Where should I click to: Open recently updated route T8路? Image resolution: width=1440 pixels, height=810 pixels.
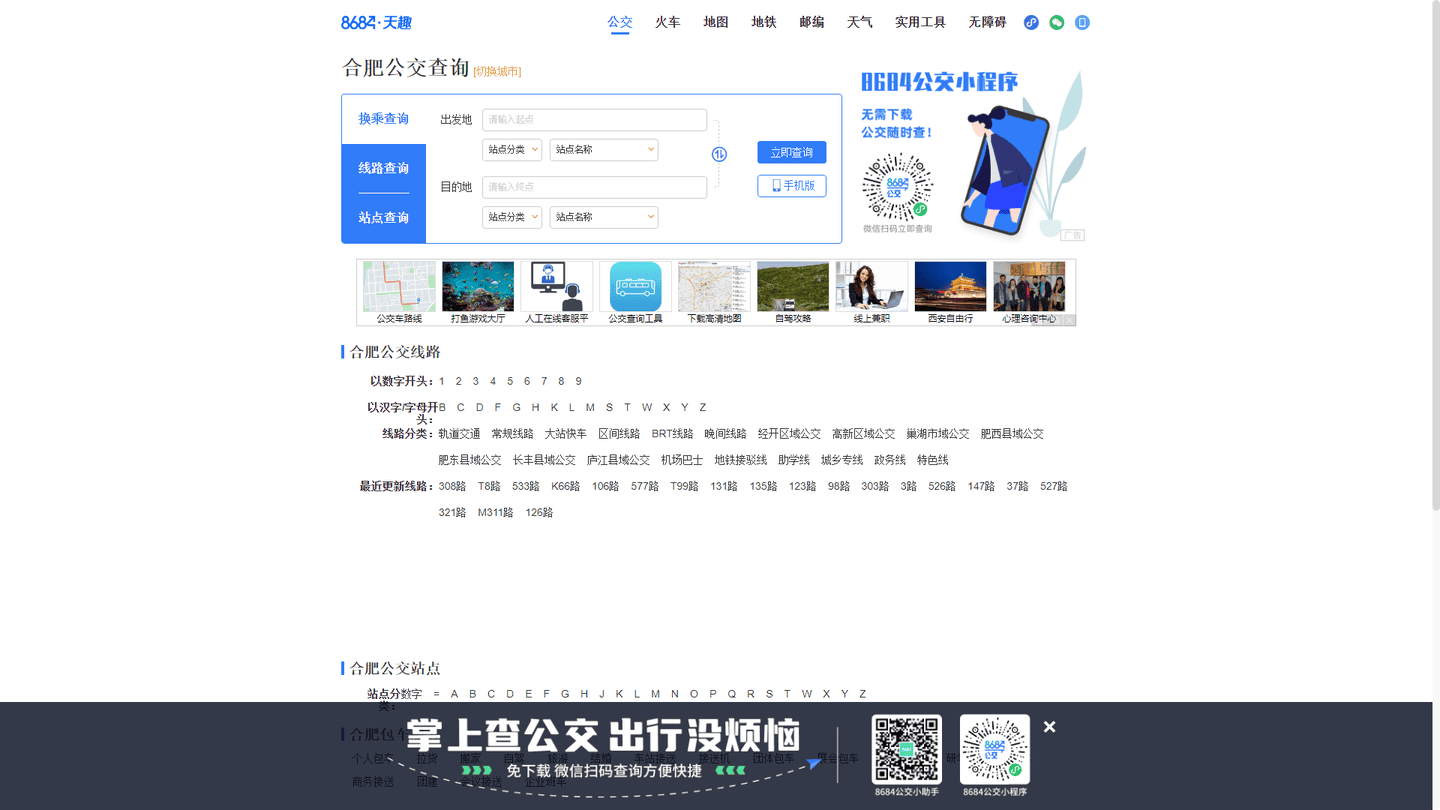489,486
